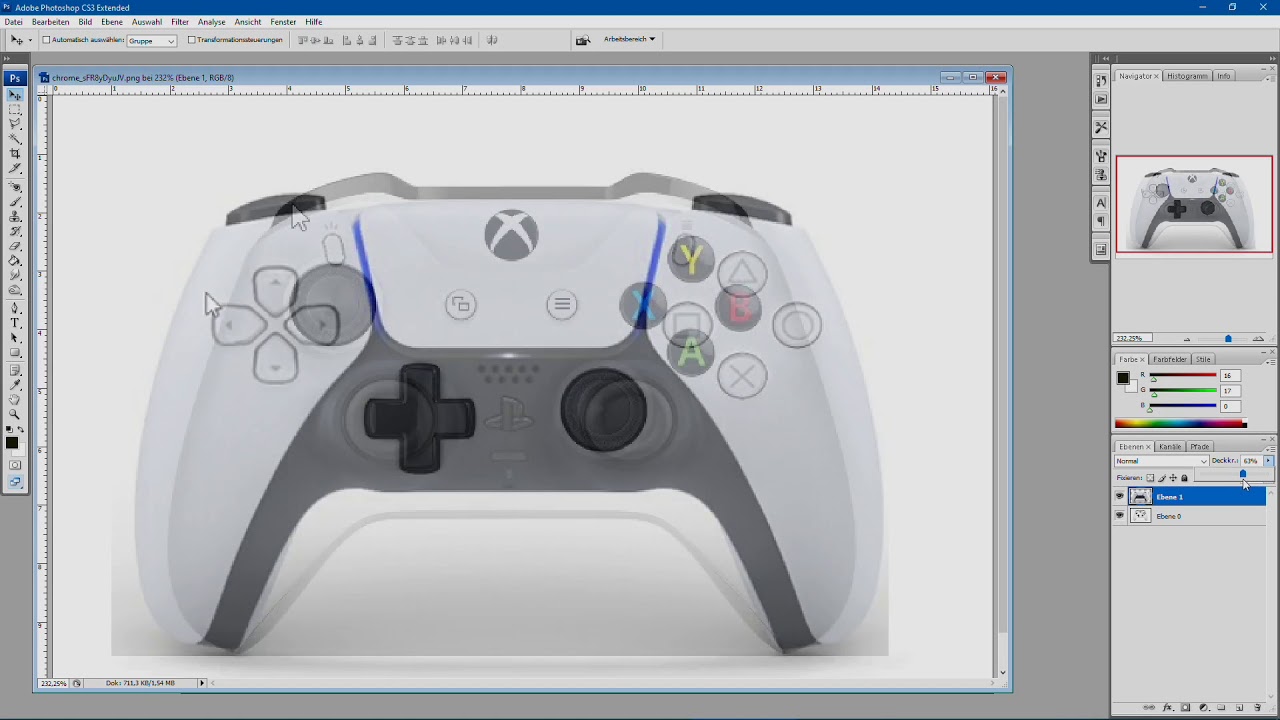Select the Crop tool
1280x720 pixels.
pyautogui.click(x=15, y=154)
